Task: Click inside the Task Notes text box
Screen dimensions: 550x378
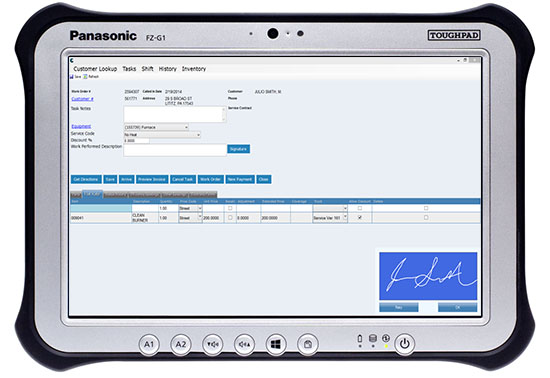Action: point(174,114)
